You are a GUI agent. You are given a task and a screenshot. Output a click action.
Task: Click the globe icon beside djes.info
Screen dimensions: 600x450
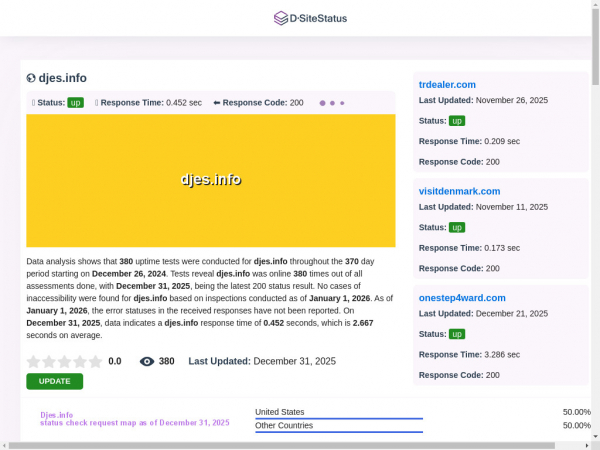pyautogui.click(x=31, y=78)
